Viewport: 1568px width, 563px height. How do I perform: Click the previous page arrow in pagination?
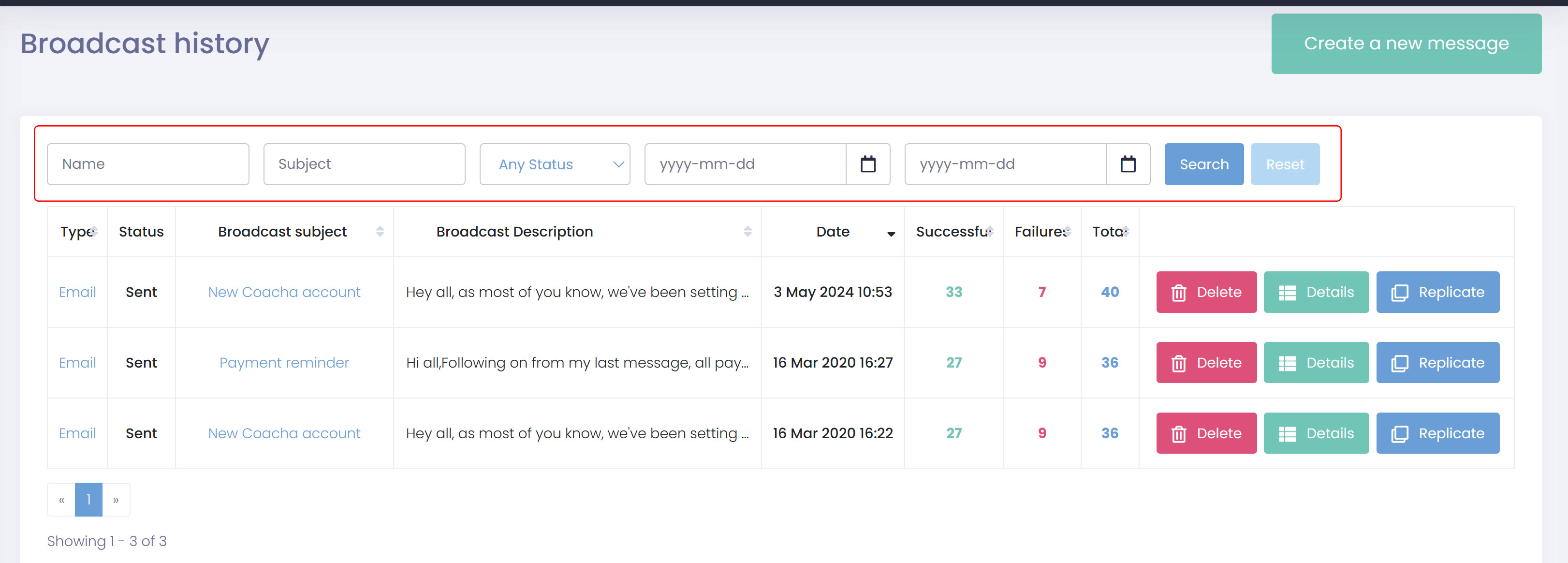pyautogui.click(x=61, y=500)
